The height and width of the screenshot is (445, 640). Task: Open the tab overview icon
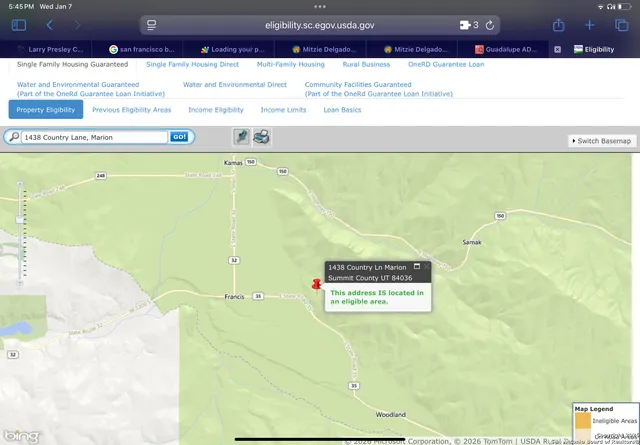click(x=621, y=25)
